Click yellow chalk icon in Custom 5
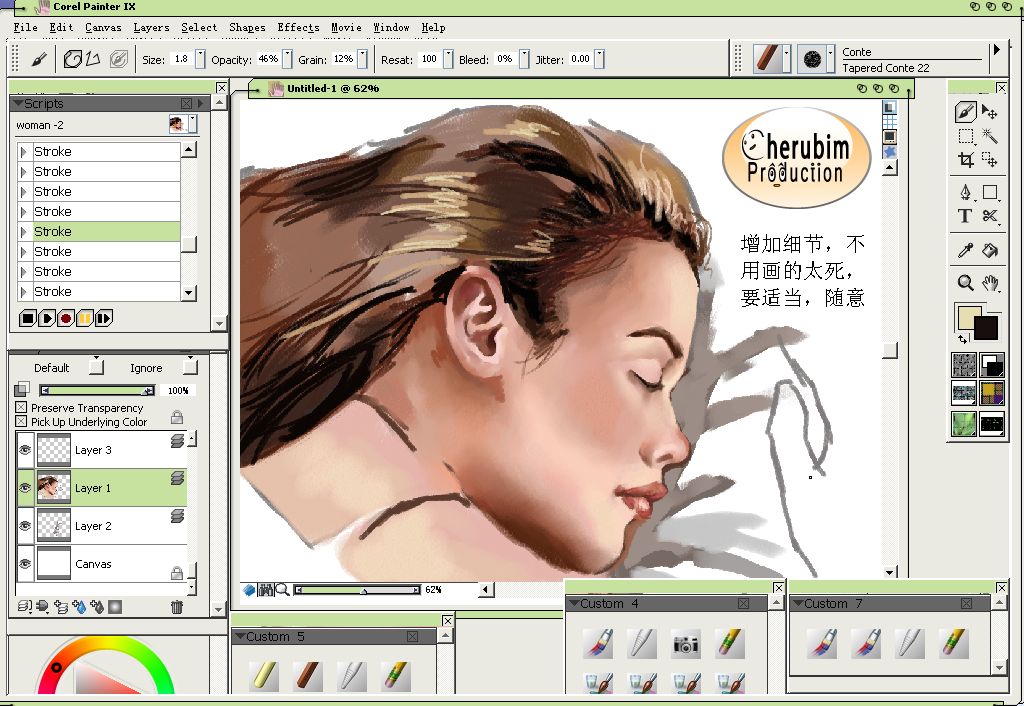 pos(264,675)
